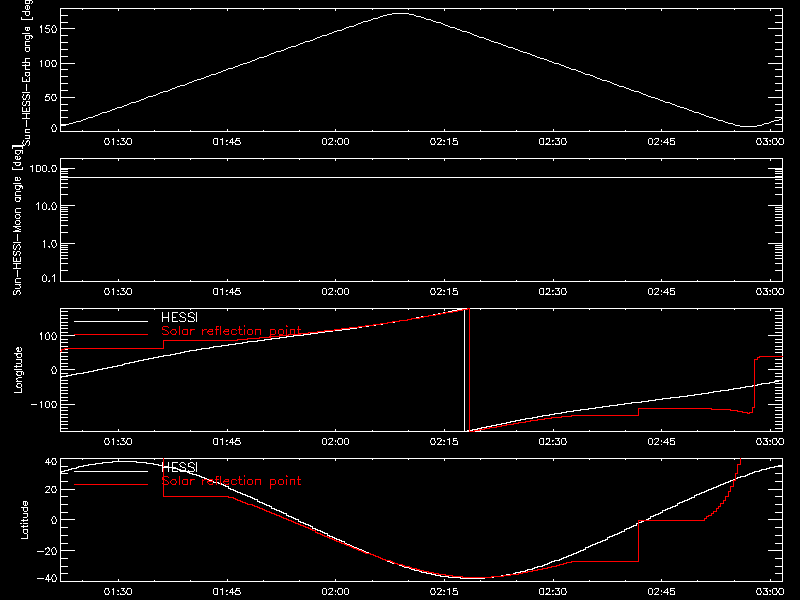This screenshot has height=600, width=800.
Task: Click the Sun-HESSI-Earth angle axis title
Action: [x=27, y=73]
